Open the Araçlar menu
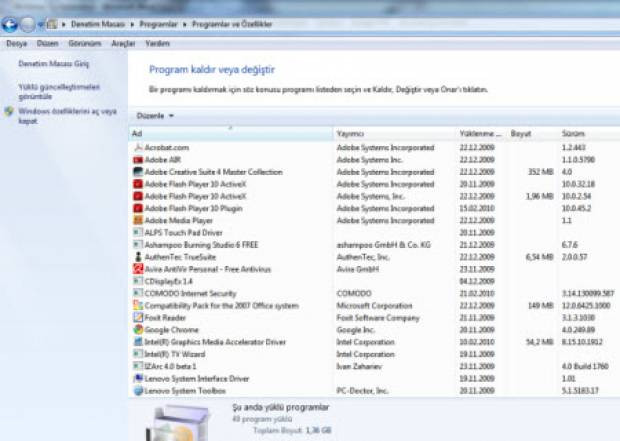 click(x=123, y=44)
